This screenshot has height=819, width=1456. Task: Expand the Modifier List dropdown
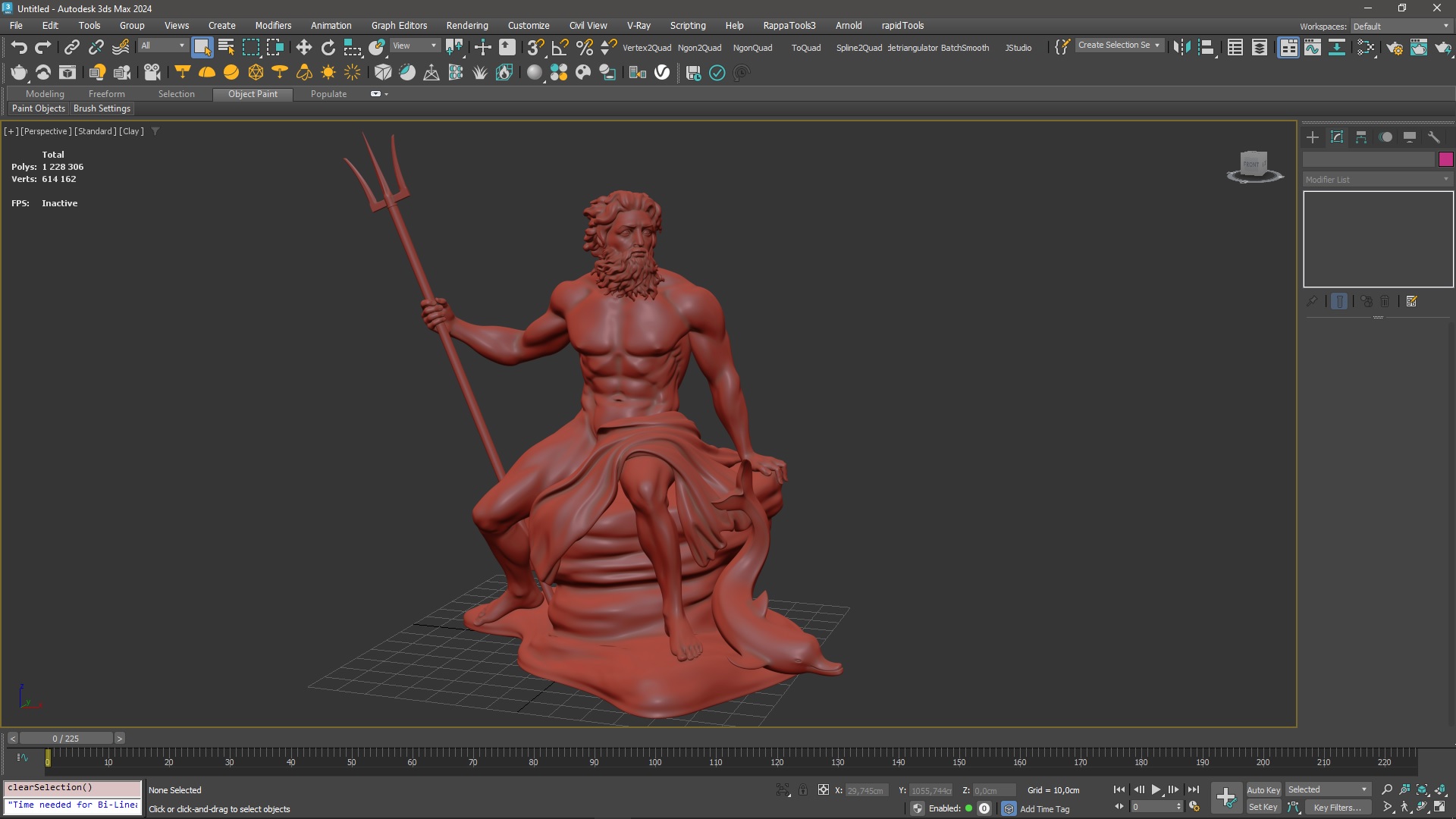point(1377,180)
